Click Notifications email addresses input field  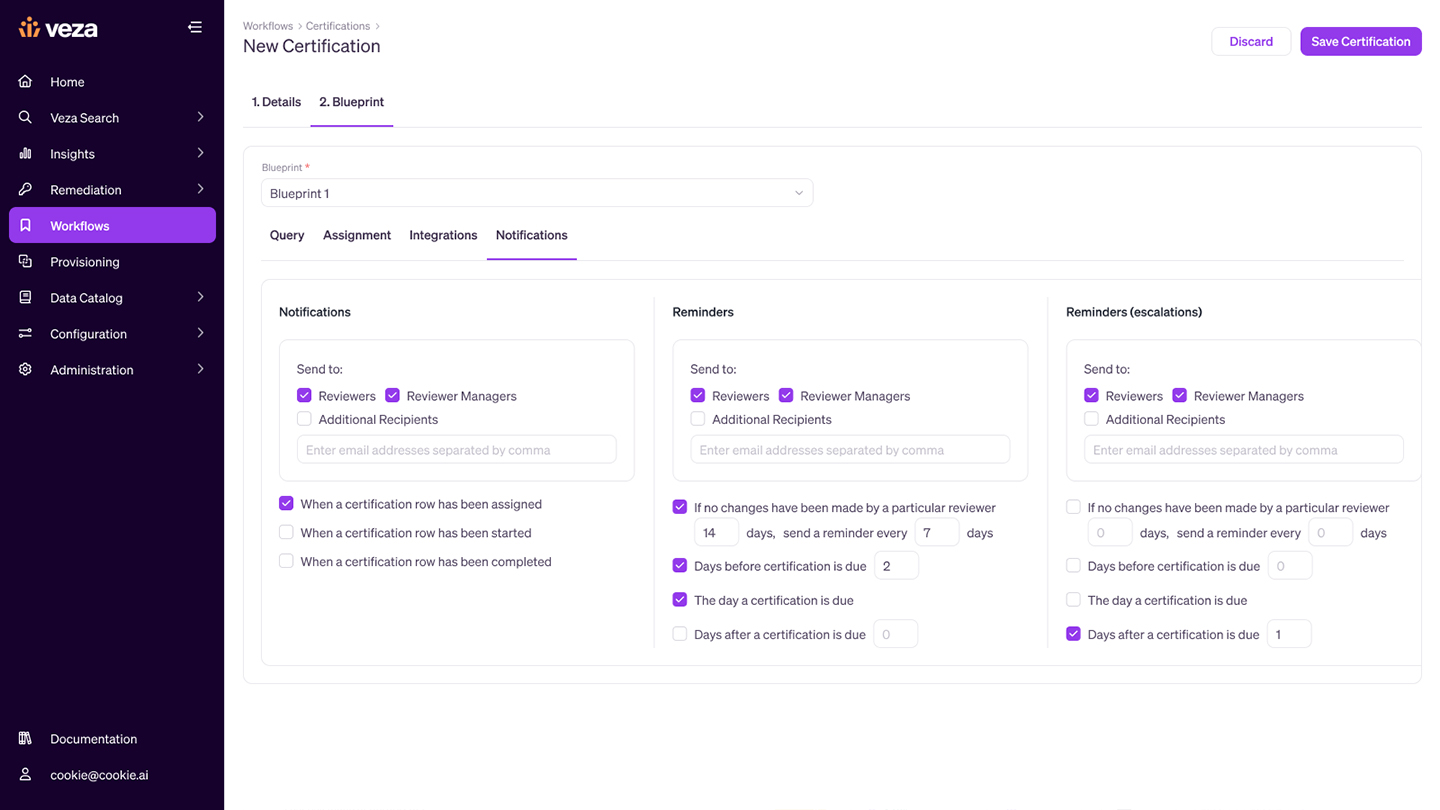[x=457, y=449]
